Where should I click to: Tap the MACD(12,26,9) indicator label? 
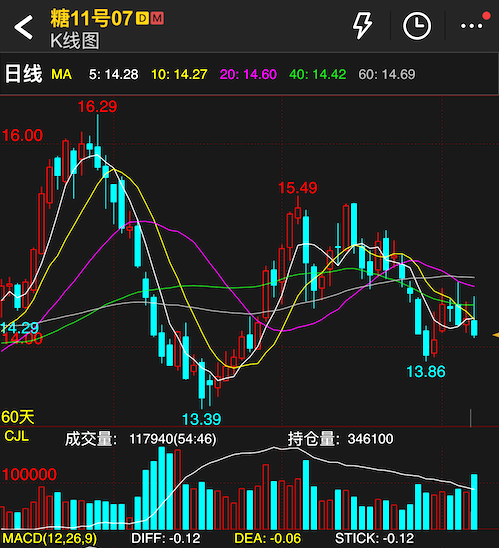coord(50,538)
